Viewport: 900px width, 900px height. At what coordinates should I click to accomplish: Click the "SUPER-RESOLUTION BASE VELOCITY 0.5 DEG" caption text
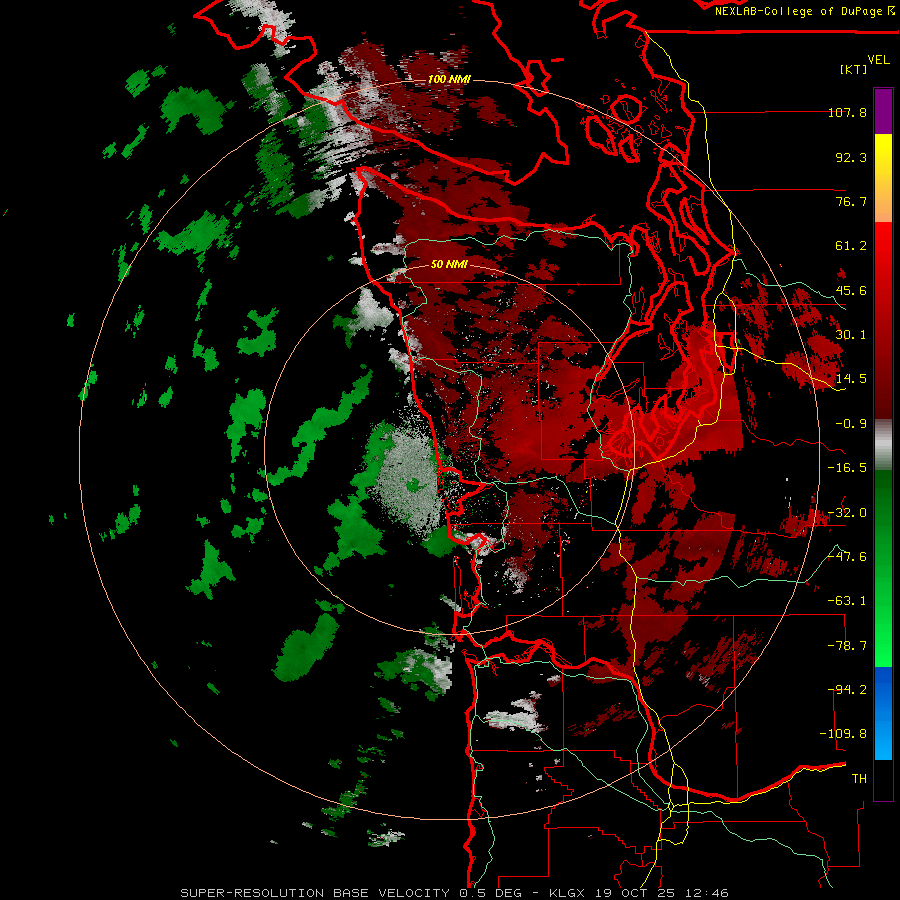click(x=351, y=893)
